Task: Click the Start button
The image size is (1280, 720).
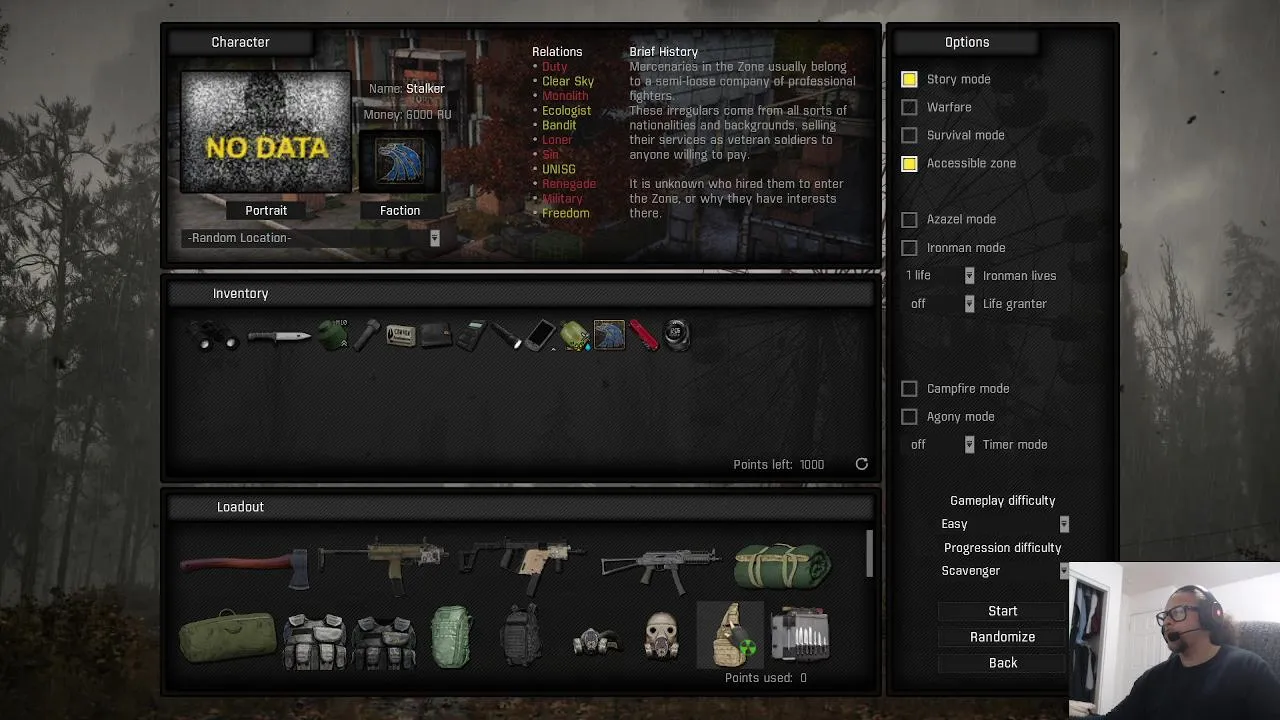Action: coord(1003,611)
